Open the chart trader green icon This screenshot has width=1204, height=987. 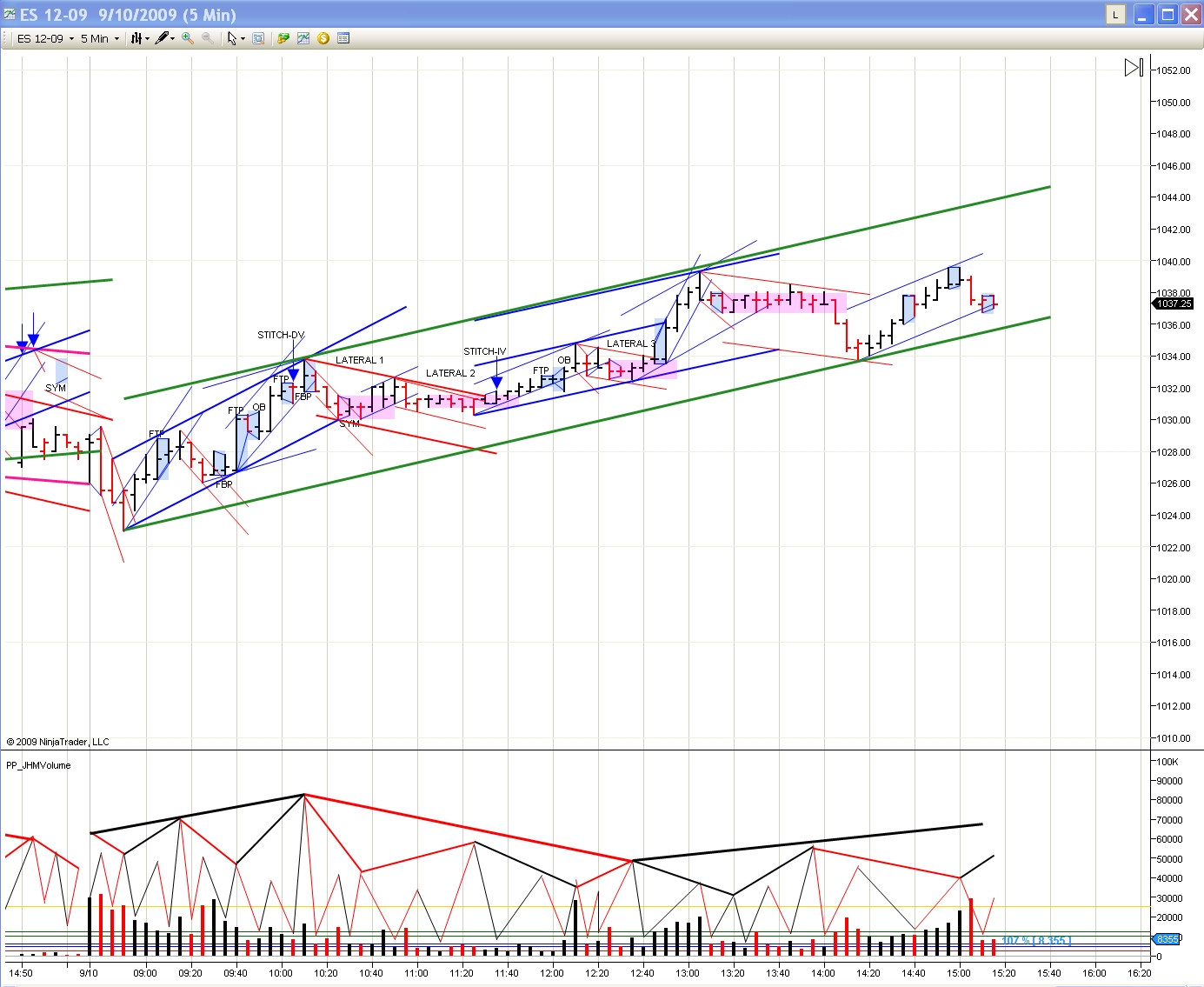(x=283, y=39)
